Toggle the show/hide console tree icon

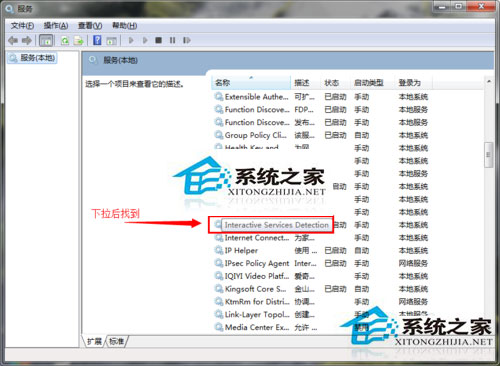tap(46, 41)
